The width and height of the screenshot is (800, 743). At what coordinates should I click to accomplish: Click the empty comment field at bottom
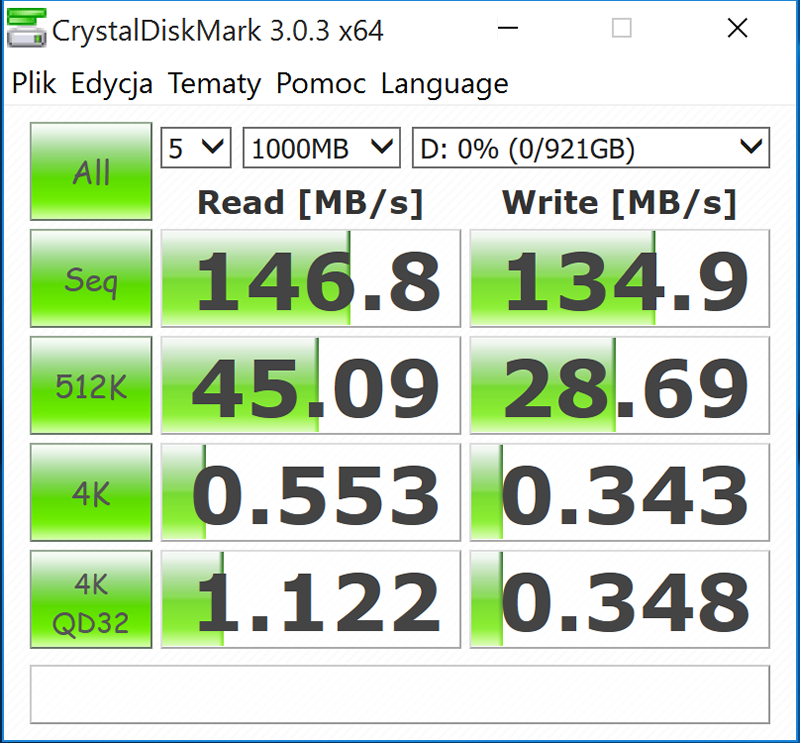tap(400, 694)
